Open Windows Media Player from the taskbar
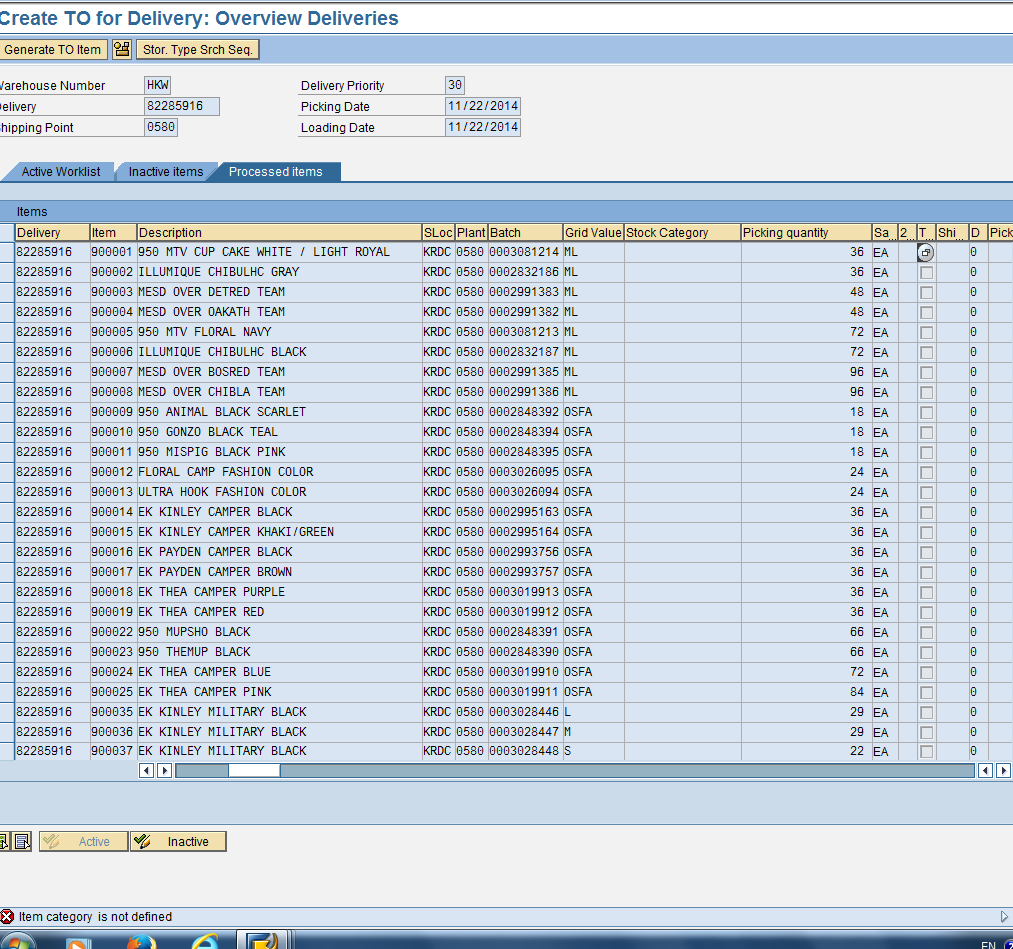The height and width of the screenshot is (949, 1013). tap(78, 942)
